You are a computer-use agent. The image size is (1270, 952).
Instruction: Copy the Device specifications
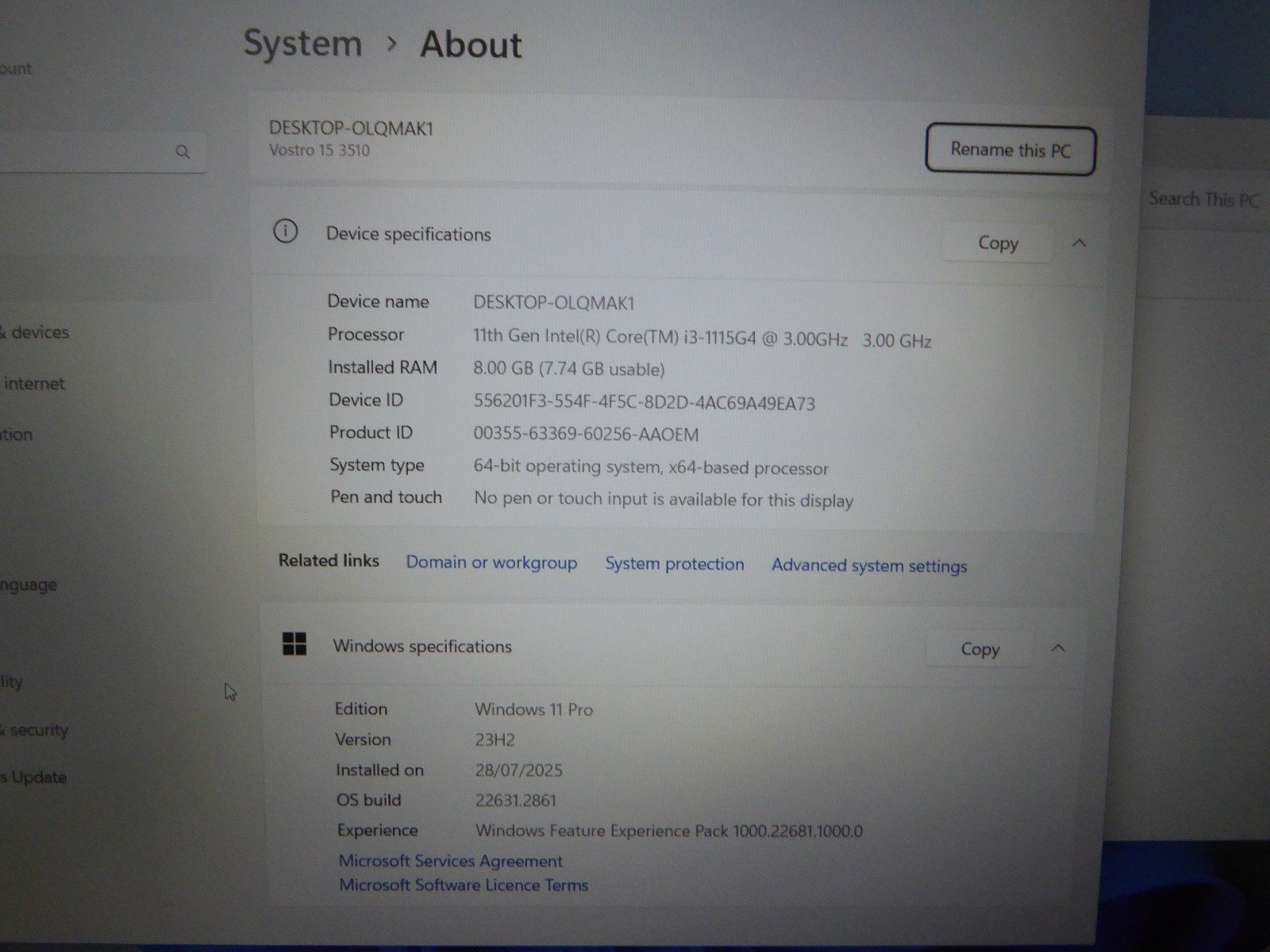(998, 243)
